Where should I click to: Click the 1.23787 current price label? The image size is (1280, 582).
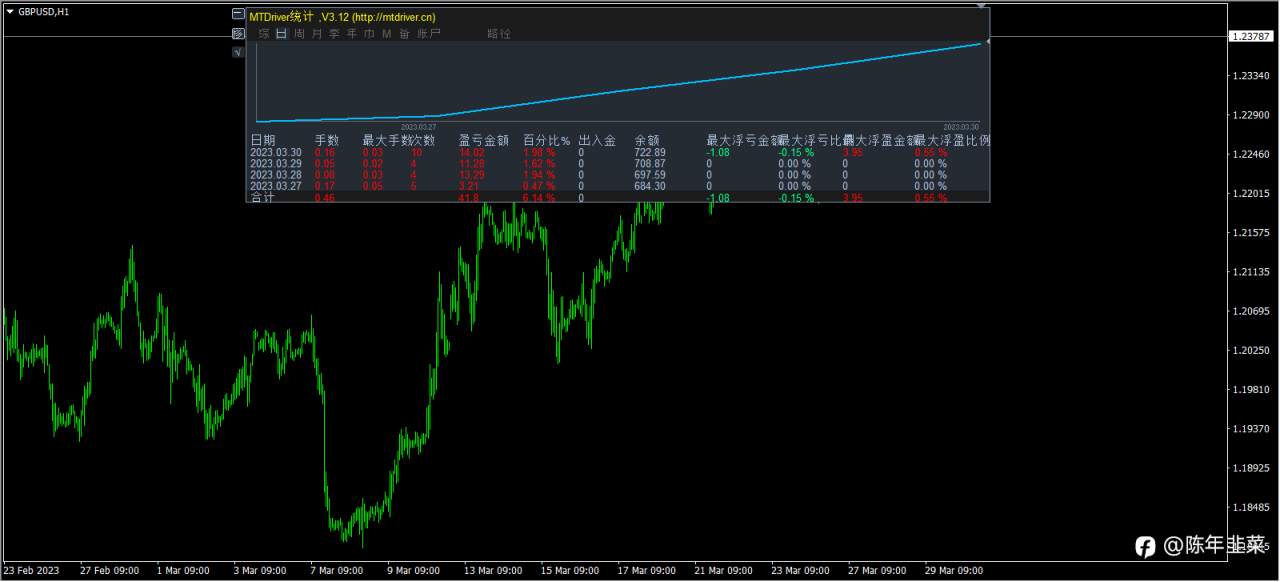click(x=1251, y=36)
